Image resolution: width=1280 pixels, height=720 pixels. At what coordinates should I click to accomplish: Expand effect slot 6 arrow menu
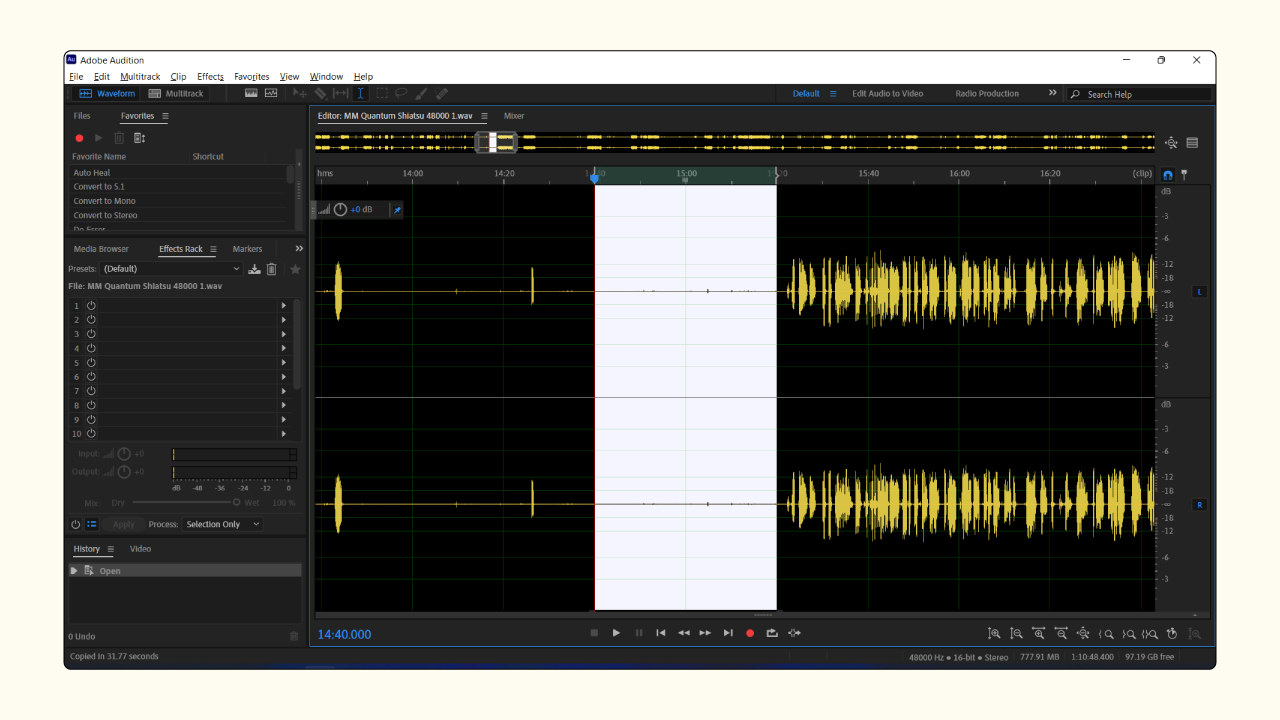click(283, 377)
